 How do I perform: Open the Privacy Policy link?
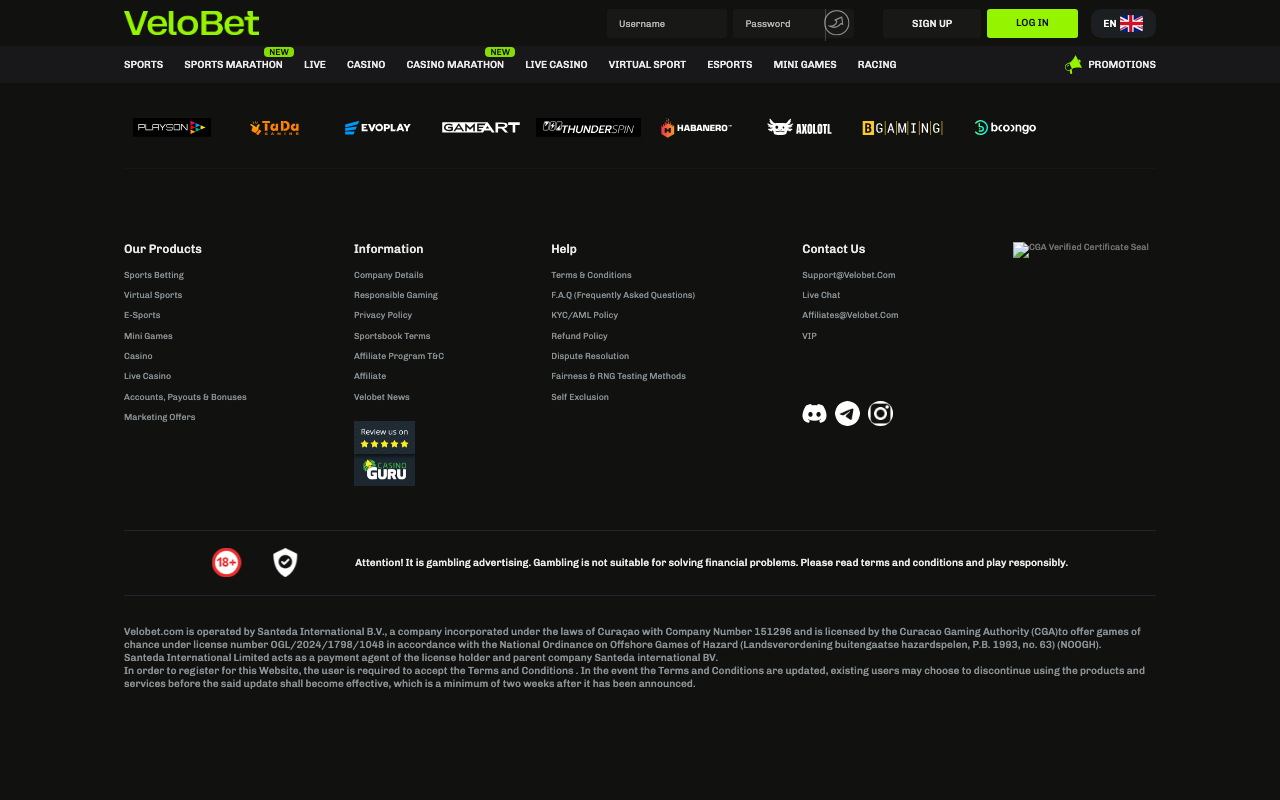click(383, 315)
